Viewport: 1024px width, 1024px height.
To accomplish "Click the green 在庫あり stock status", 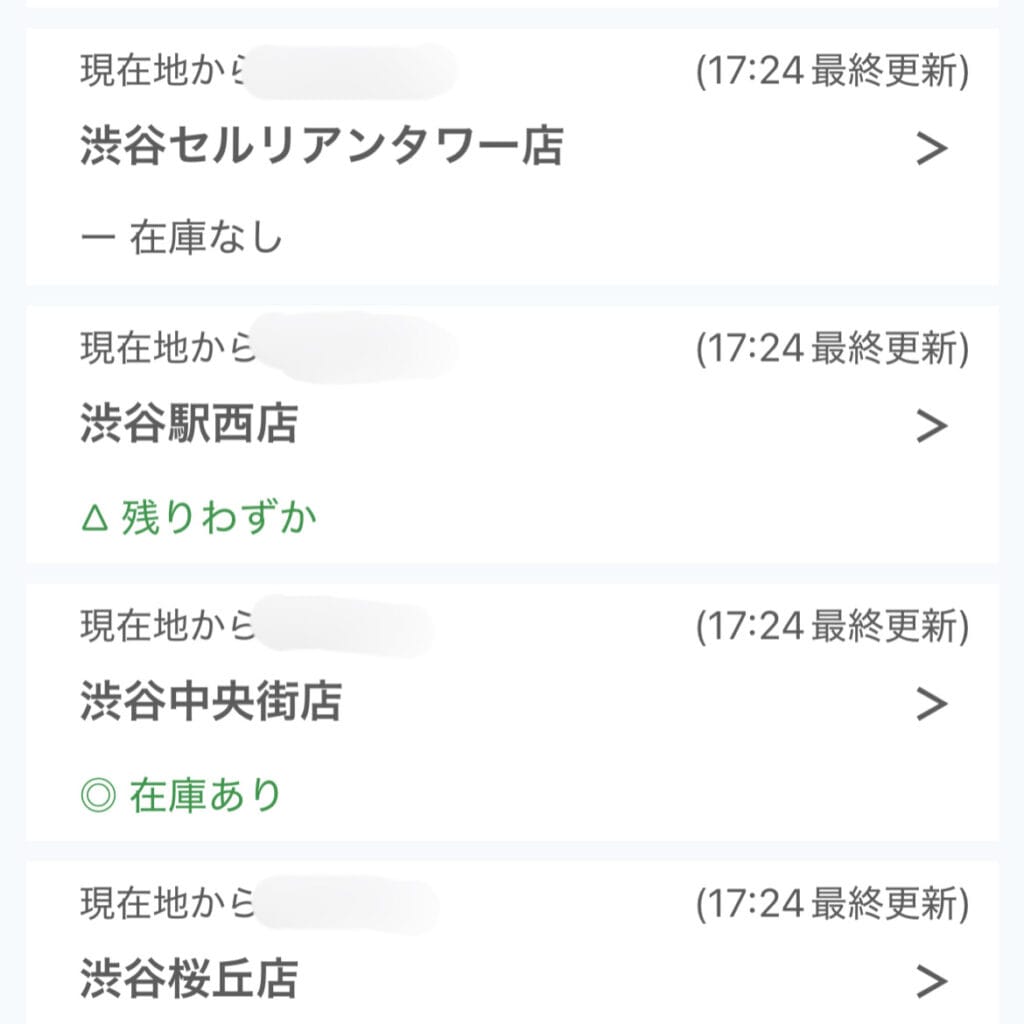I will 206,796.
